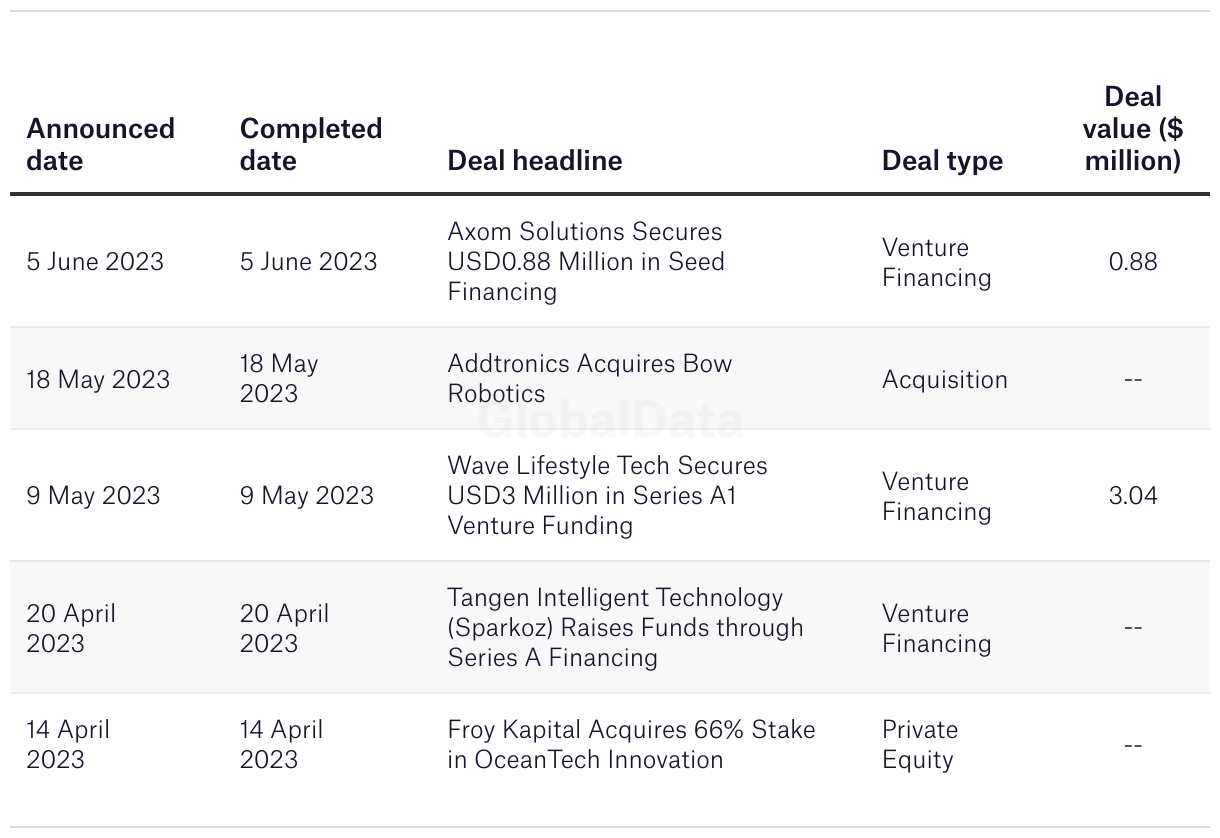
Task: Click the Private Equity deal type cell
Action: [920, 744]
